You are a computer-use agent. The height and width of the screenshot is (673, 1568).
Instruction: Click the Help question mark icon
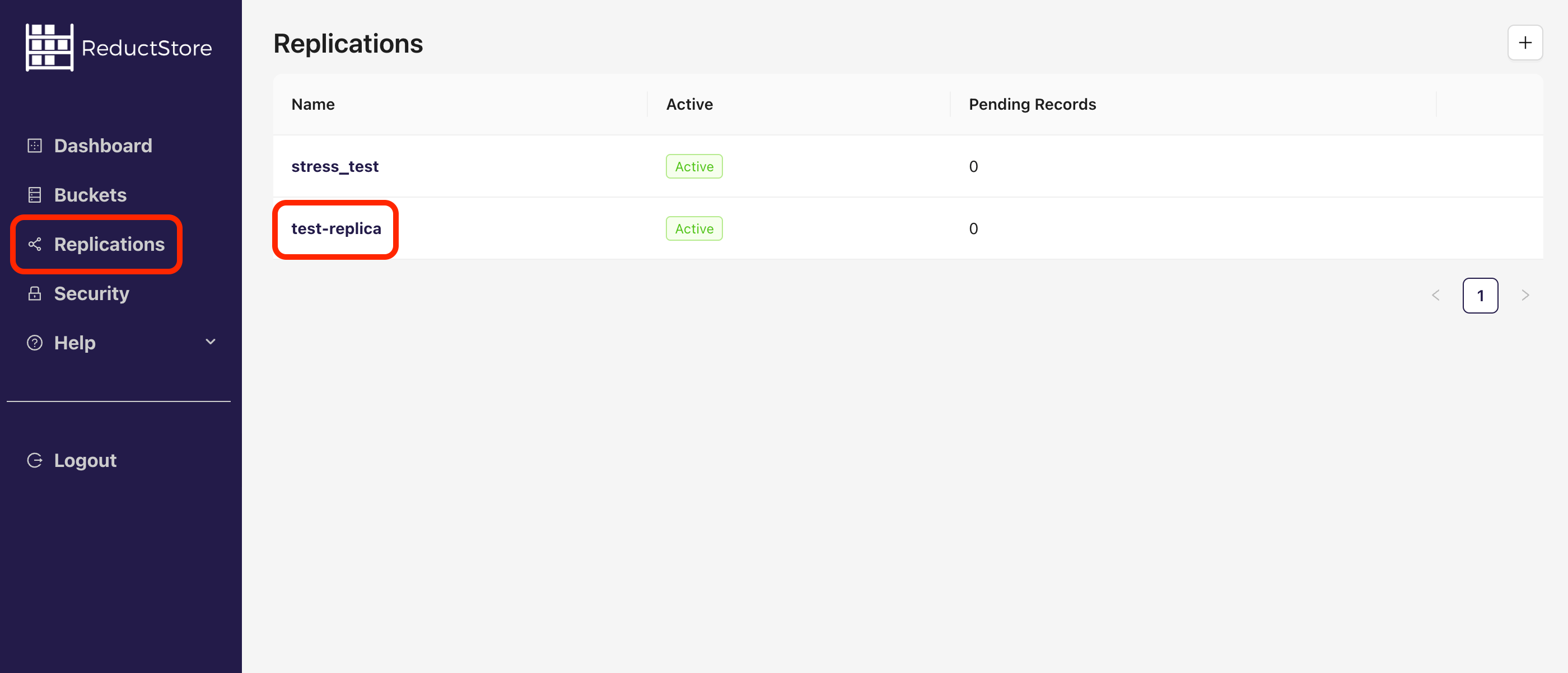pos(35,342)
